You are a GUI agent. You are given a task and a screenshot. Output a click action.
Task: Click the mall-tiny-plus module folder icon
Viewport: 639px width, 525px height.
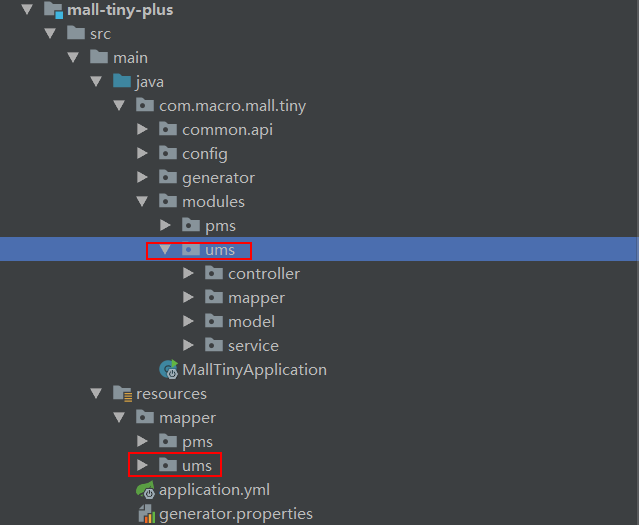coord(53,10)
